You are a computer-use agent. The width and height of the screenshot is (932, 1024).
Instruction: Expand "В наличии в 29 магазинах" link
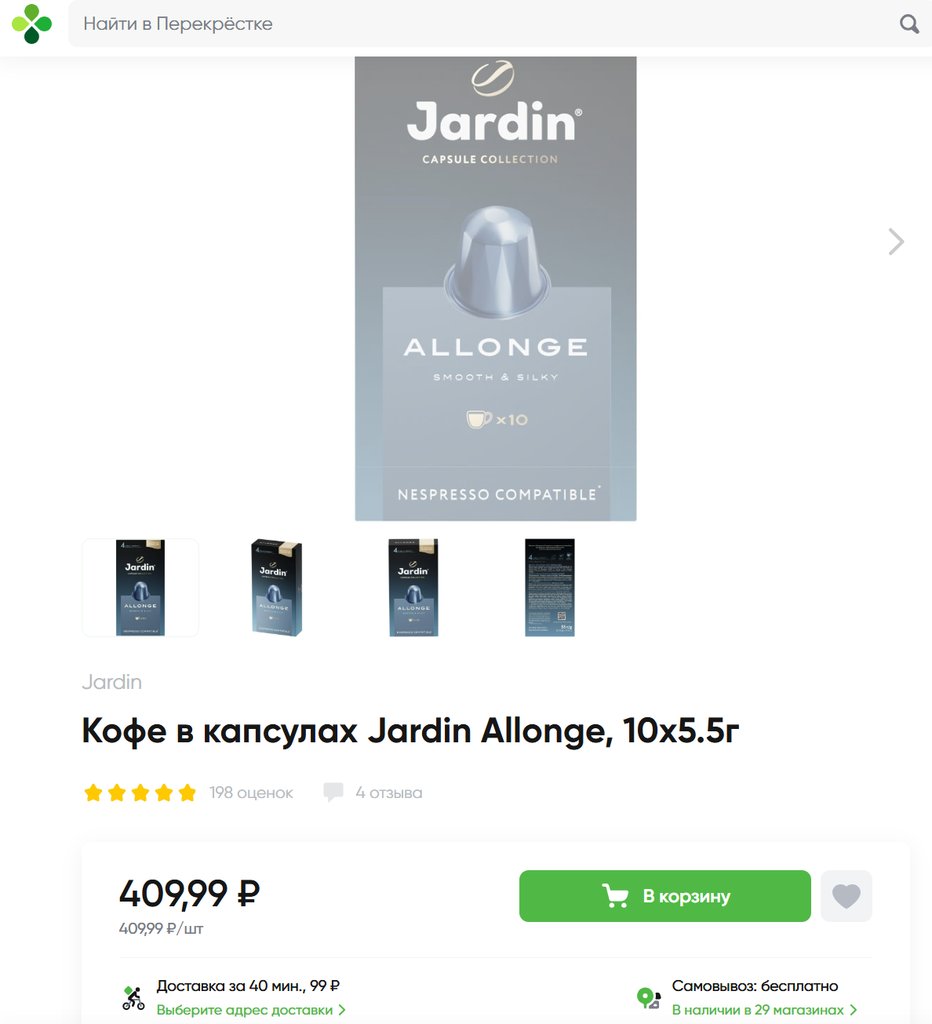tap(764, 1010)
